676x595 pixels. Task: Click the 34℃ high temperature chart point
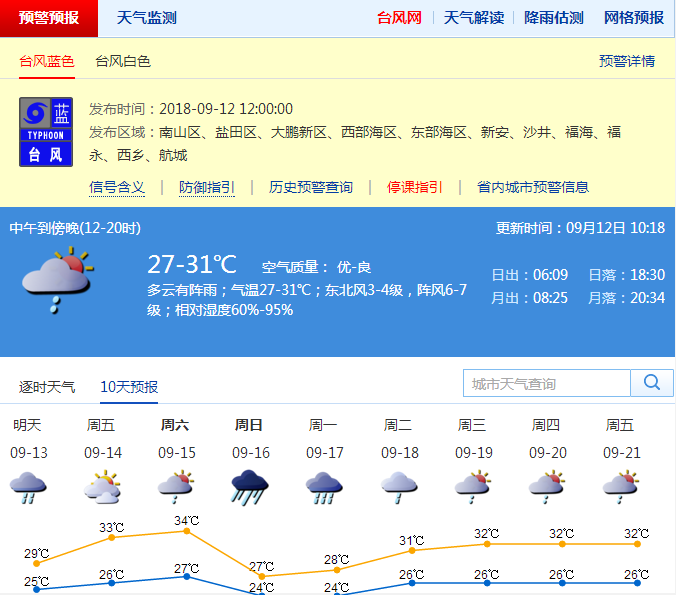point(187,531)
